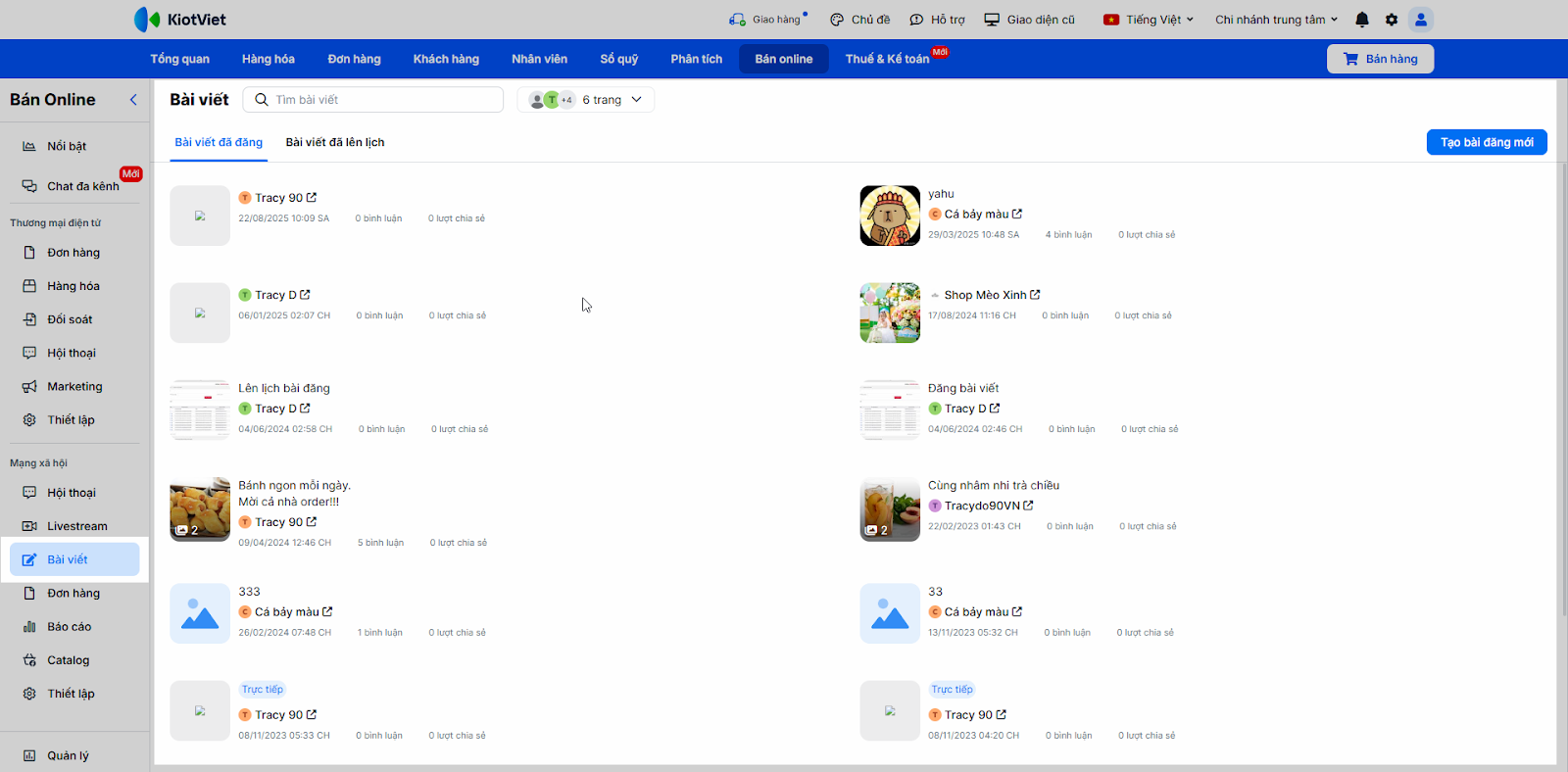
Task: Open the 6 trang page filter dropdown
Action: (x=586, y=100)
